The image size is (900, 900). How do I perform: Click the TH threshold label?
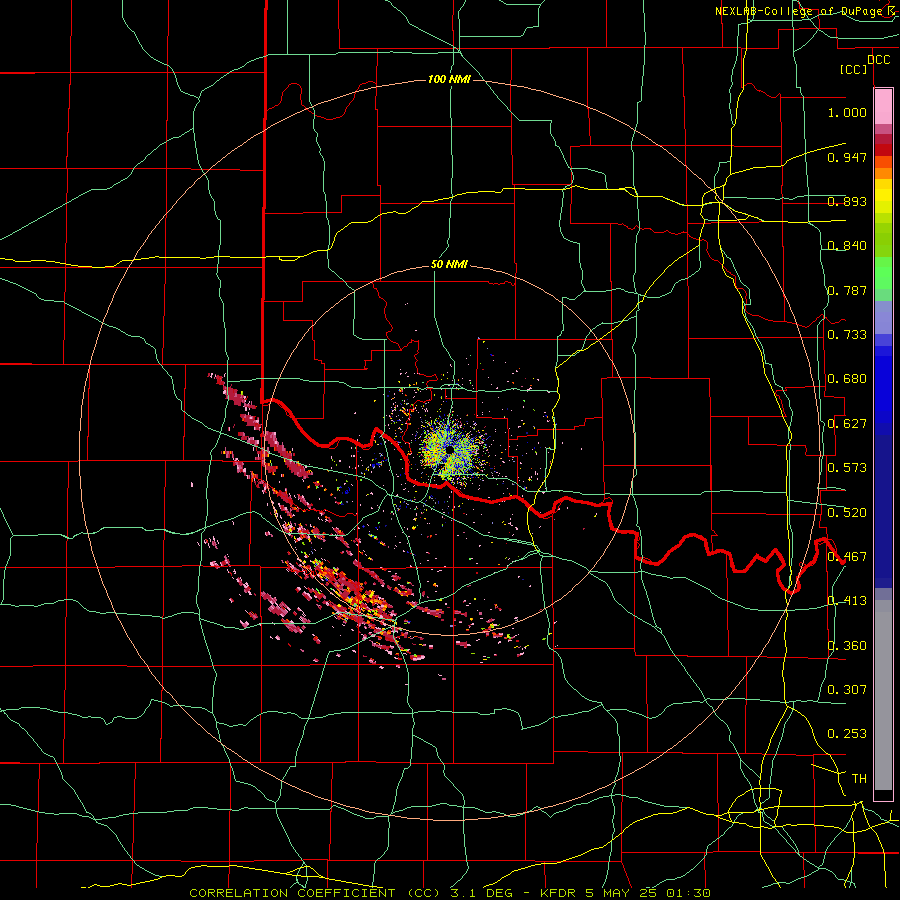[859, 779]
